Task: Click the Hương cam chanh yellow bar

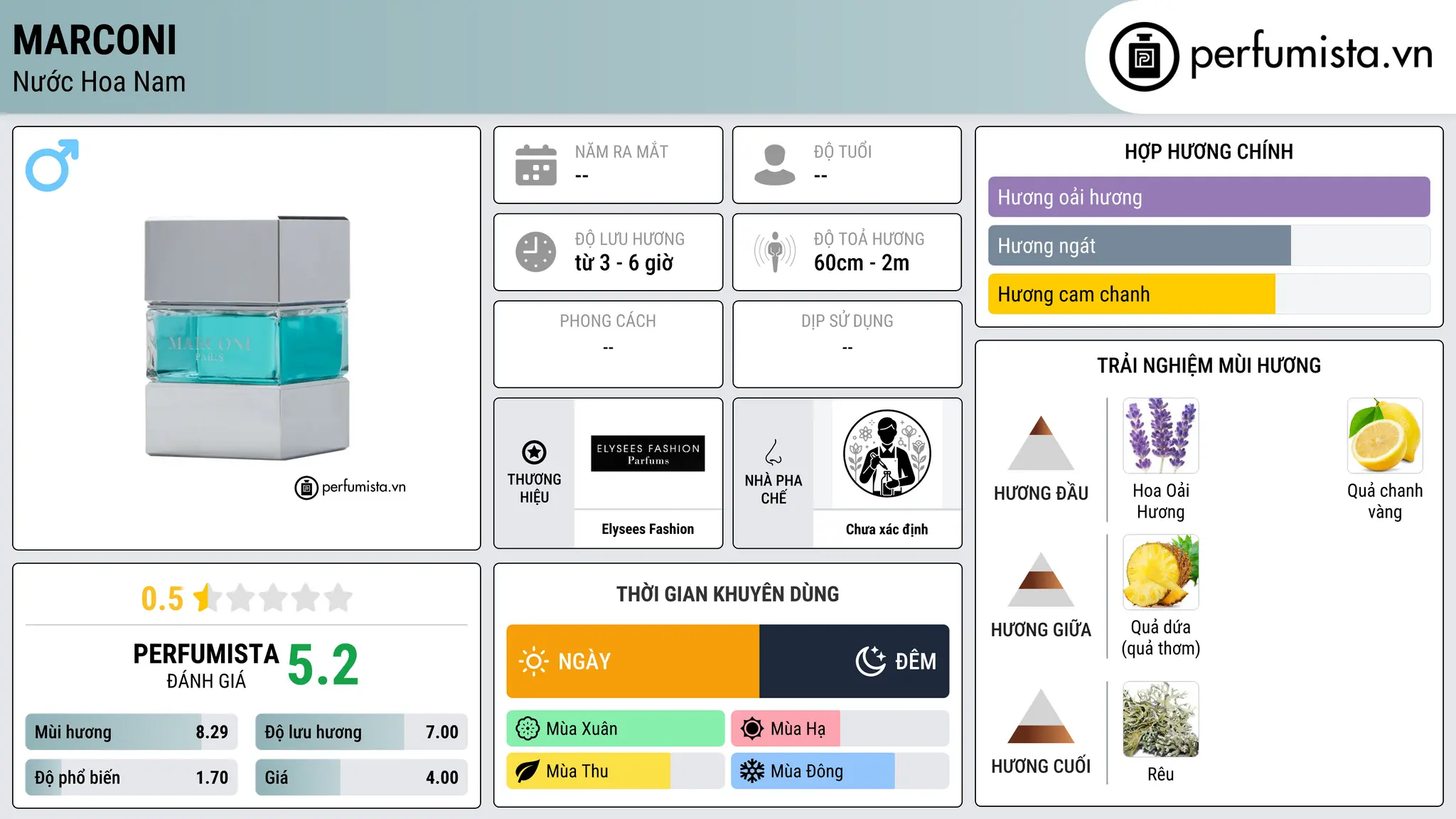Action: (x=1209, y=294)
